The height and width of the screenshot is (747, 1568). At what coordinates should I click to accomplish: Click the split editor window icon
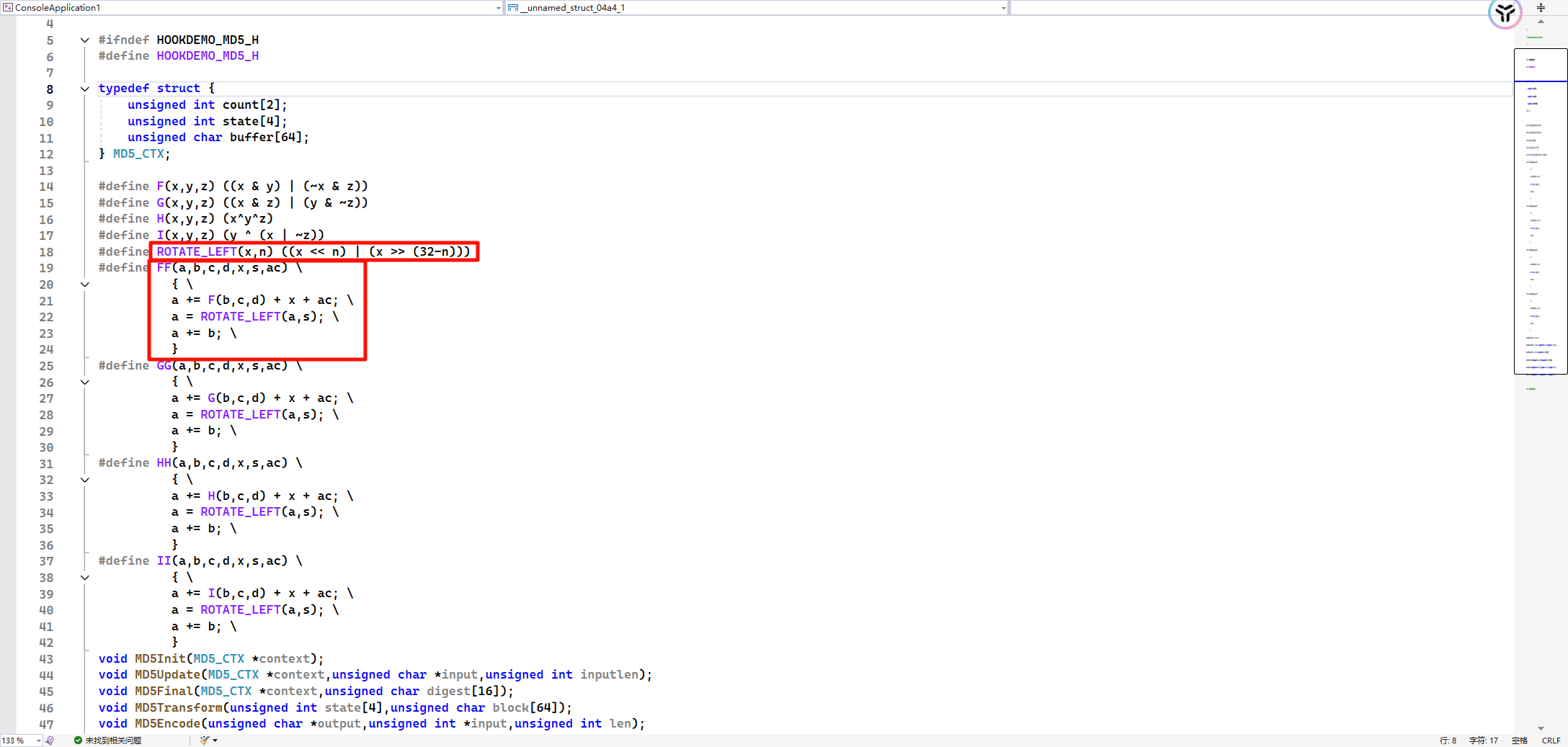coord(1541,8)
